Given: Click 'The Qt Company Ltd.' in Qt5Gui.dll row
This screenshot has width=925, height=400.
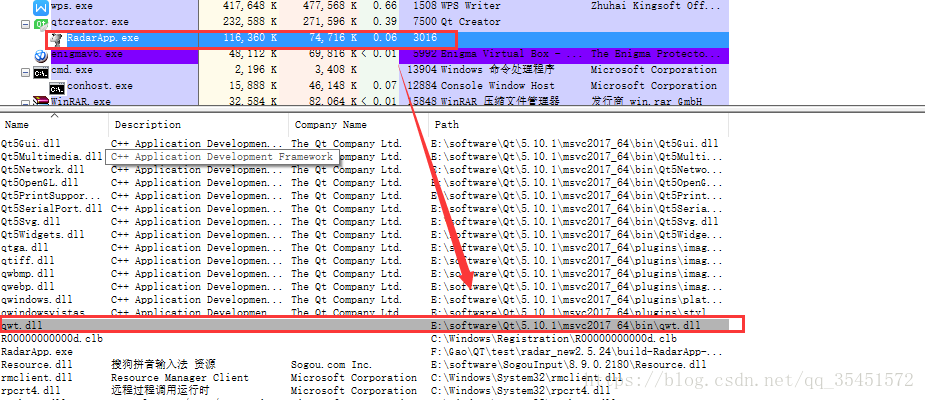Looking at the screenshot, I should coord(346,143).
